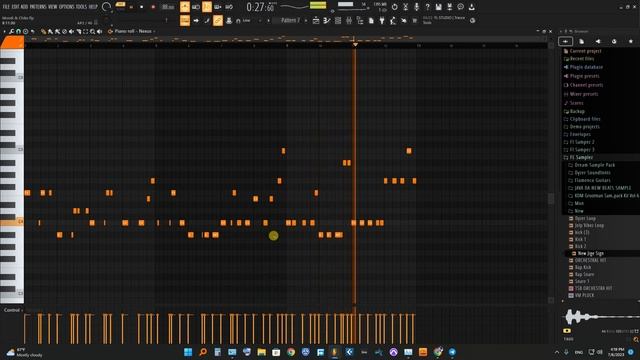
Task: Click the render export icon
Action: 449,7
